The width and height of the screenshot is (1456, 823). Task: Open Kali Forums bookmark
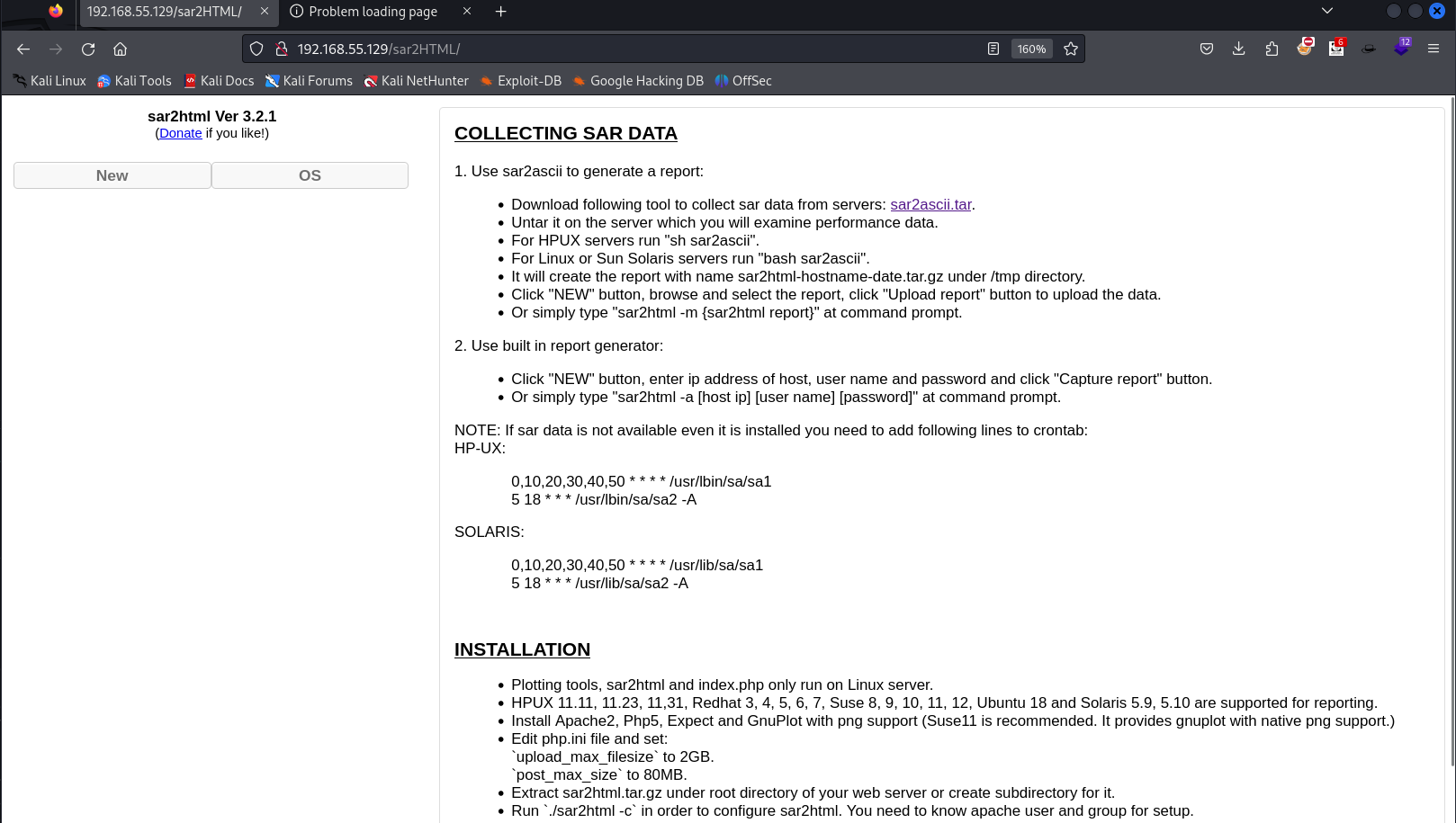pos(309,81)
